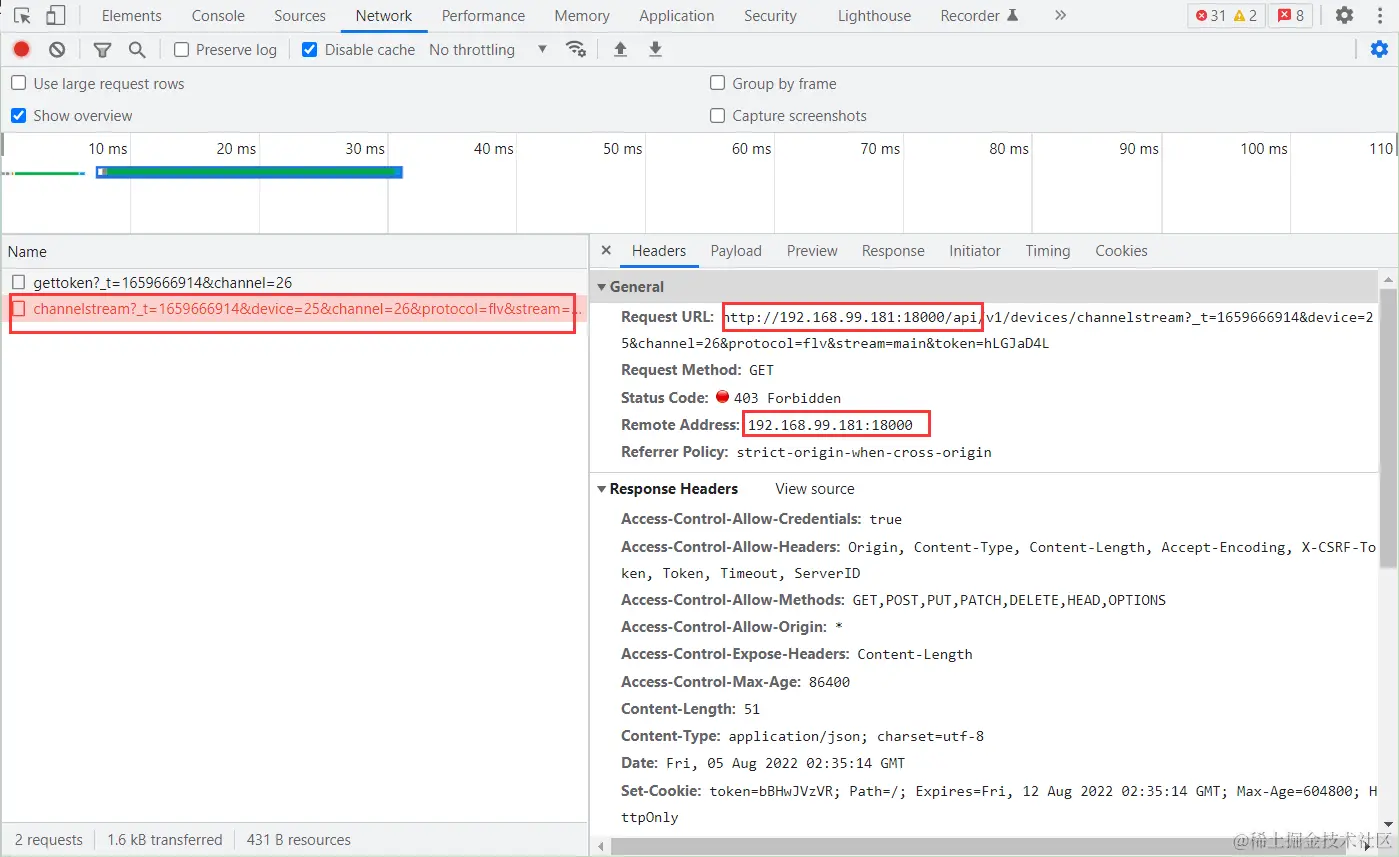
Task: Clear the network log
Action: point(57,49)
